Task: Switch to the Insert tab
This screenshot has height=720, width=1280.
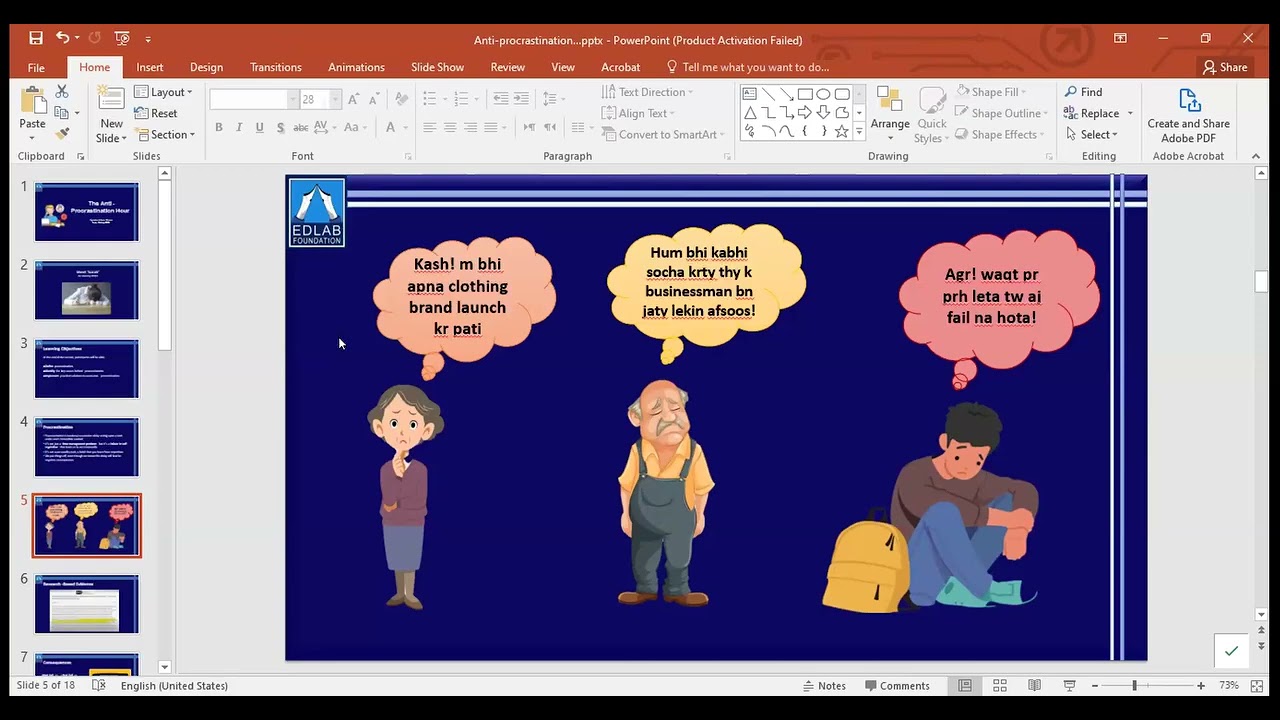Action: [x=150, y=67]
